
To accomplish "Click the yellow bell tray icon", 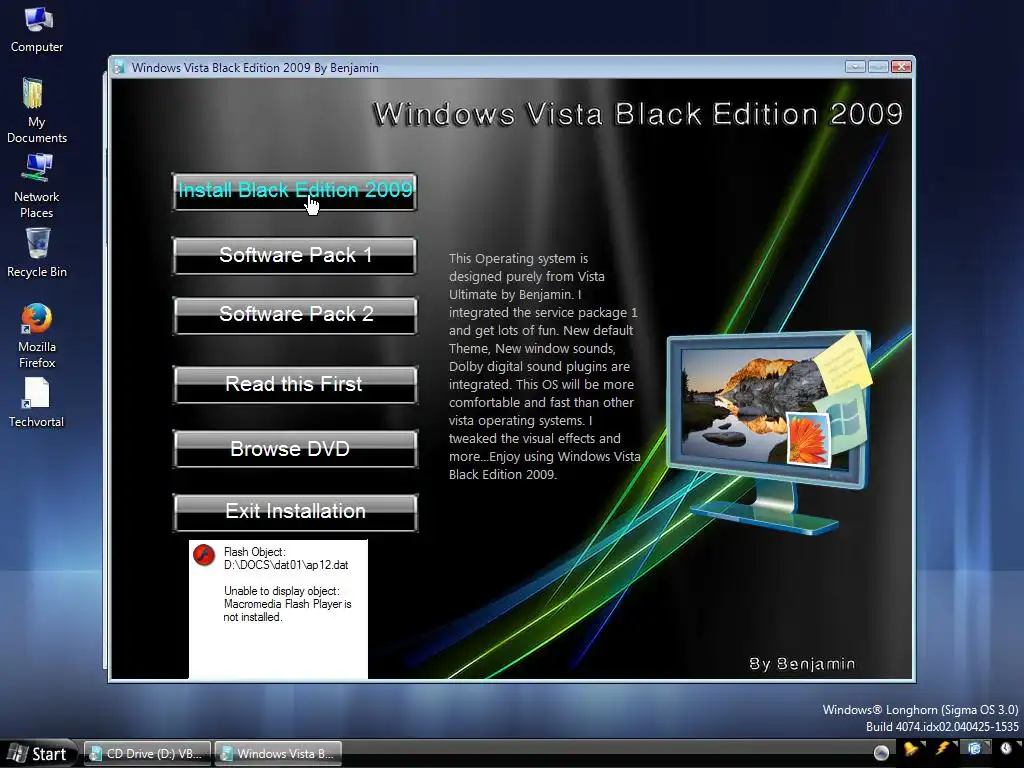I will point(911,749).
